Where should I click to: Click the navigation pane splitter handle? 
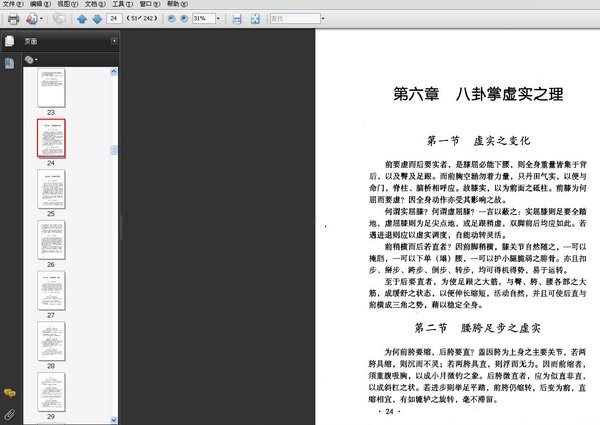(121, 227)
